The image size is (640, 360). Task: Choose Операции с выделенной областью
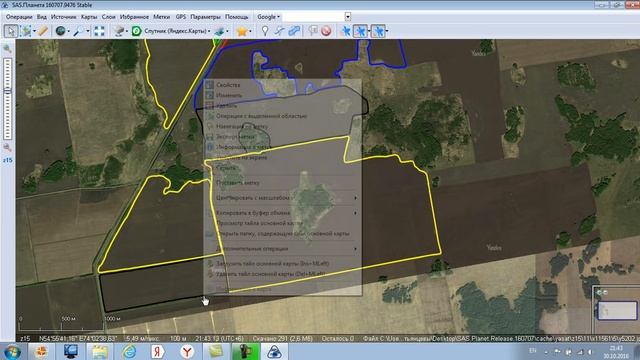point(282,116)
